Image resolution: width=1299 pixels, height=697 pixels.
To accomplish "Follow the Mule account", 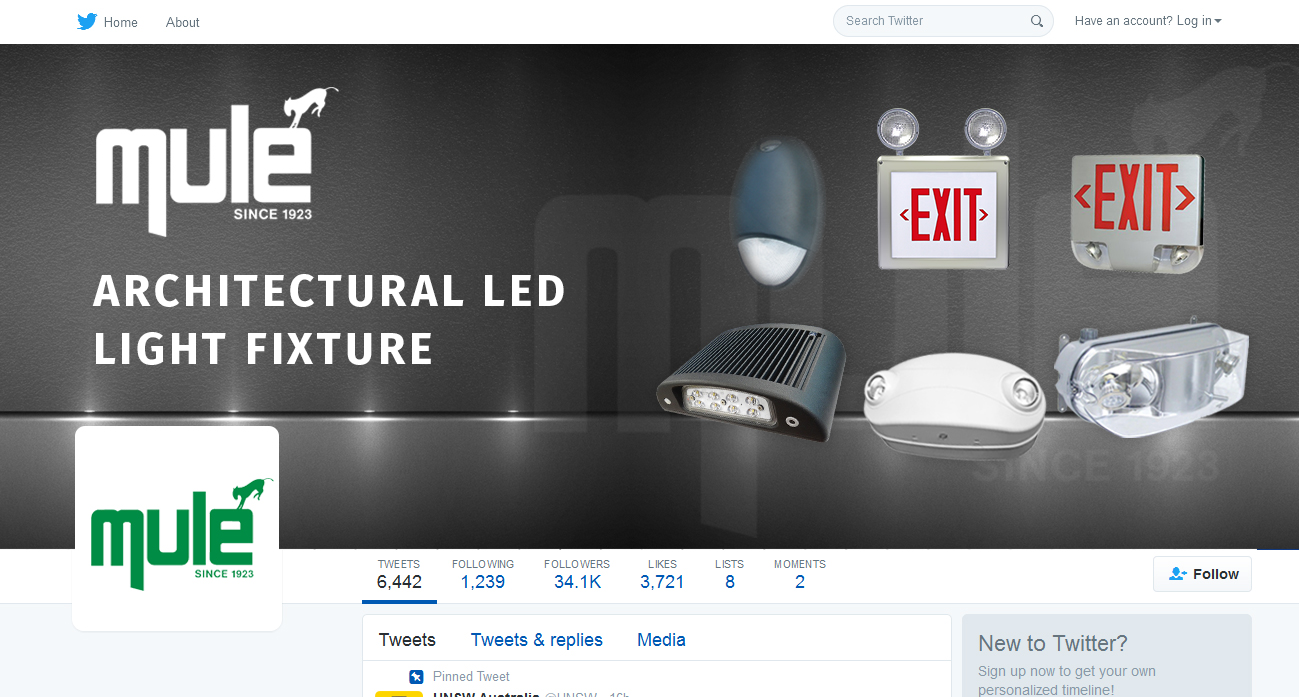I will click(x=1202, y=574).
